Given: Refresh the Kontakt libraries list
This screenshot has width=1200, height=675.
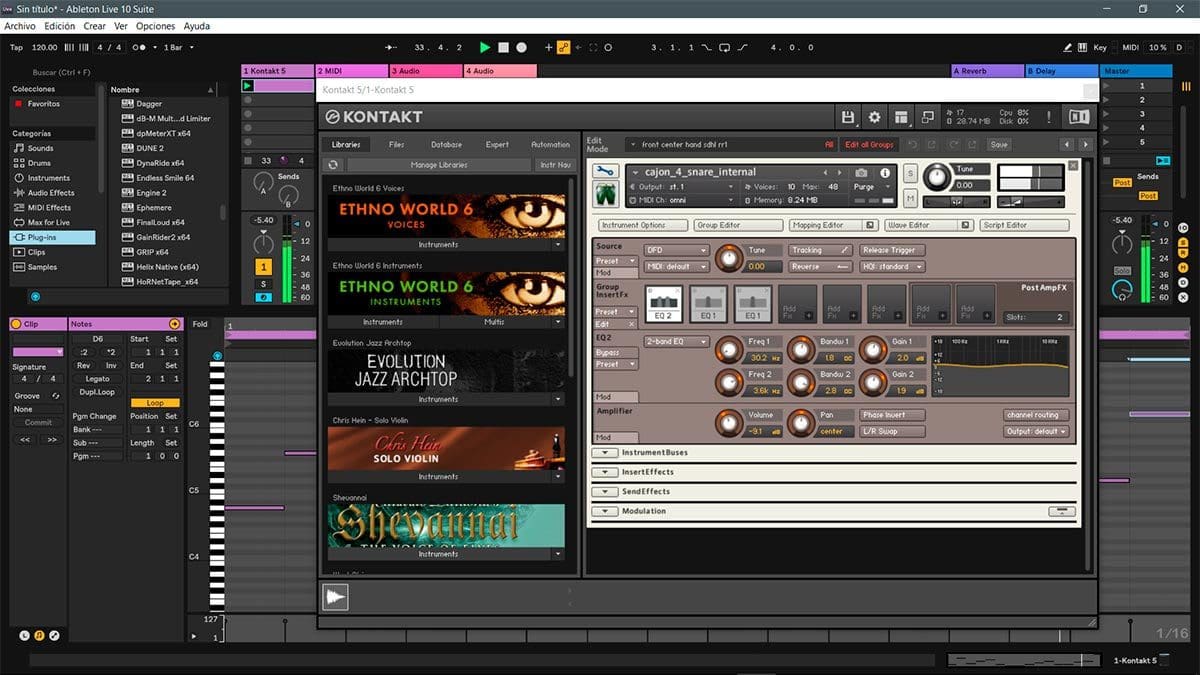Looking at the screenshot, I should 334,165.
